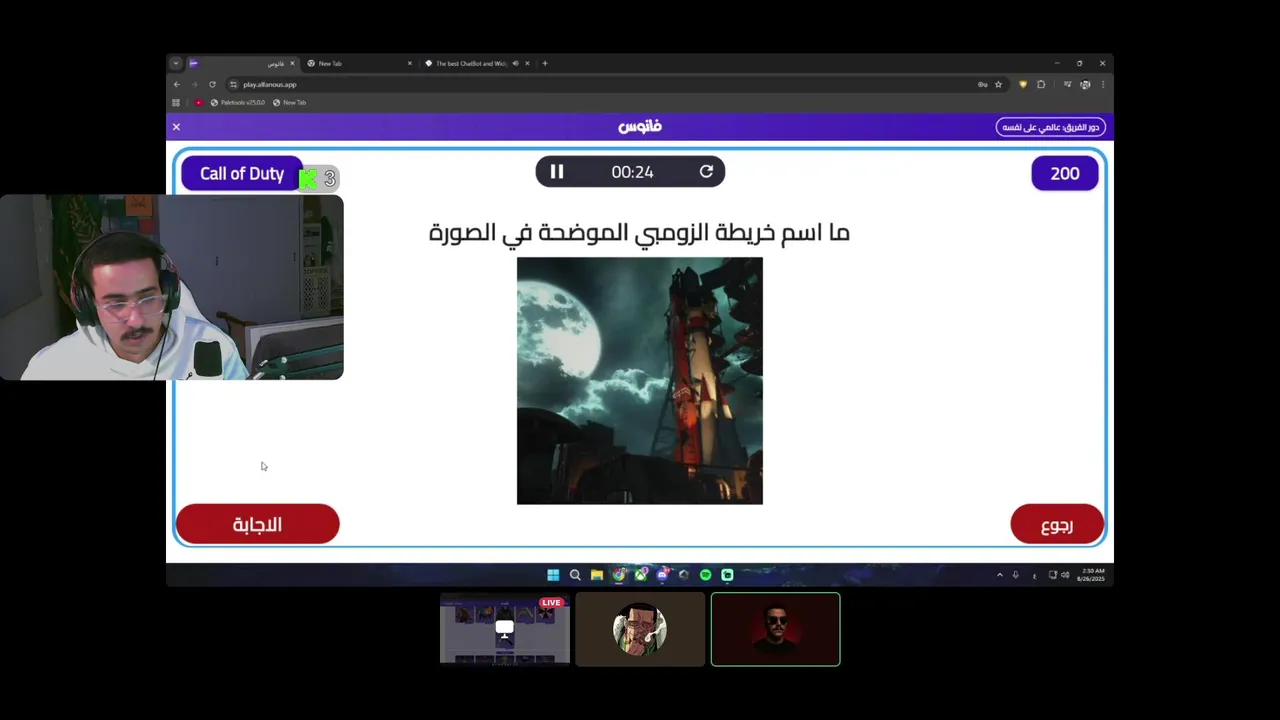The width and height of the screenshot is (1280, 720).
Task: Open browser tab search dropdown arrow
Action: (175, 63)
